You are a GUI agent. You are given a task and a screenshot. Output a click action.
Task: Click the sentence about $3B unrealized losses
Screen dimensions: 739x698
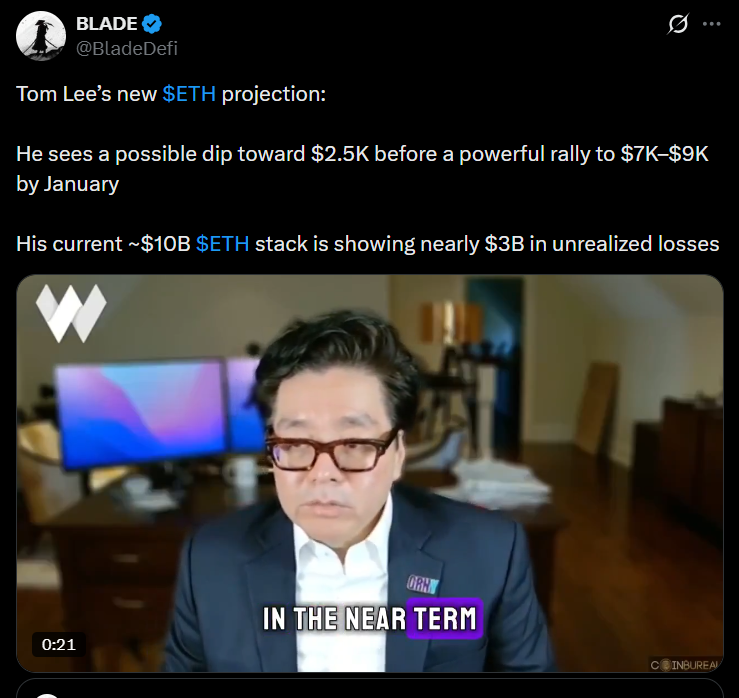pyautogui.click(x=368, y=244)
